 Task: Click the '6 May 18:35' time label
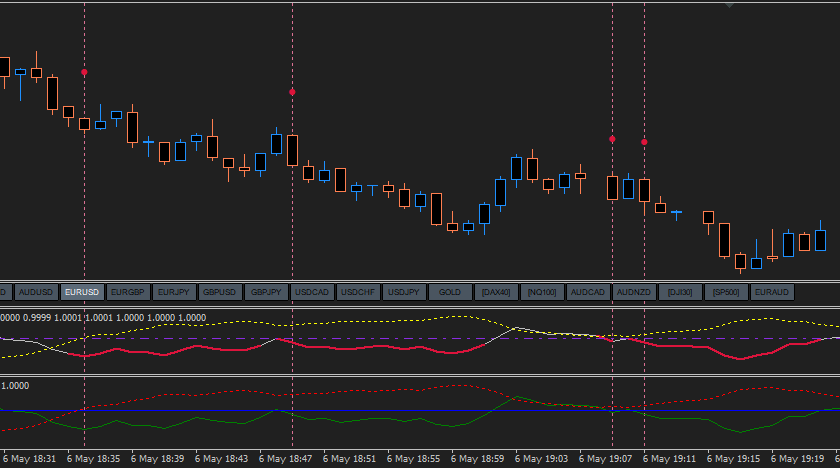(x=93, y=459)
